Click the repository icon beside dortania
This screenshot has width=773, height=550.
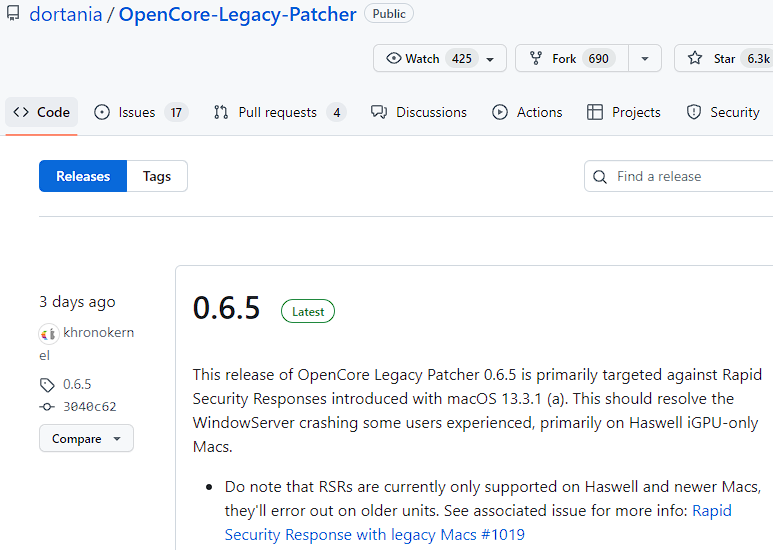(13, 15)
